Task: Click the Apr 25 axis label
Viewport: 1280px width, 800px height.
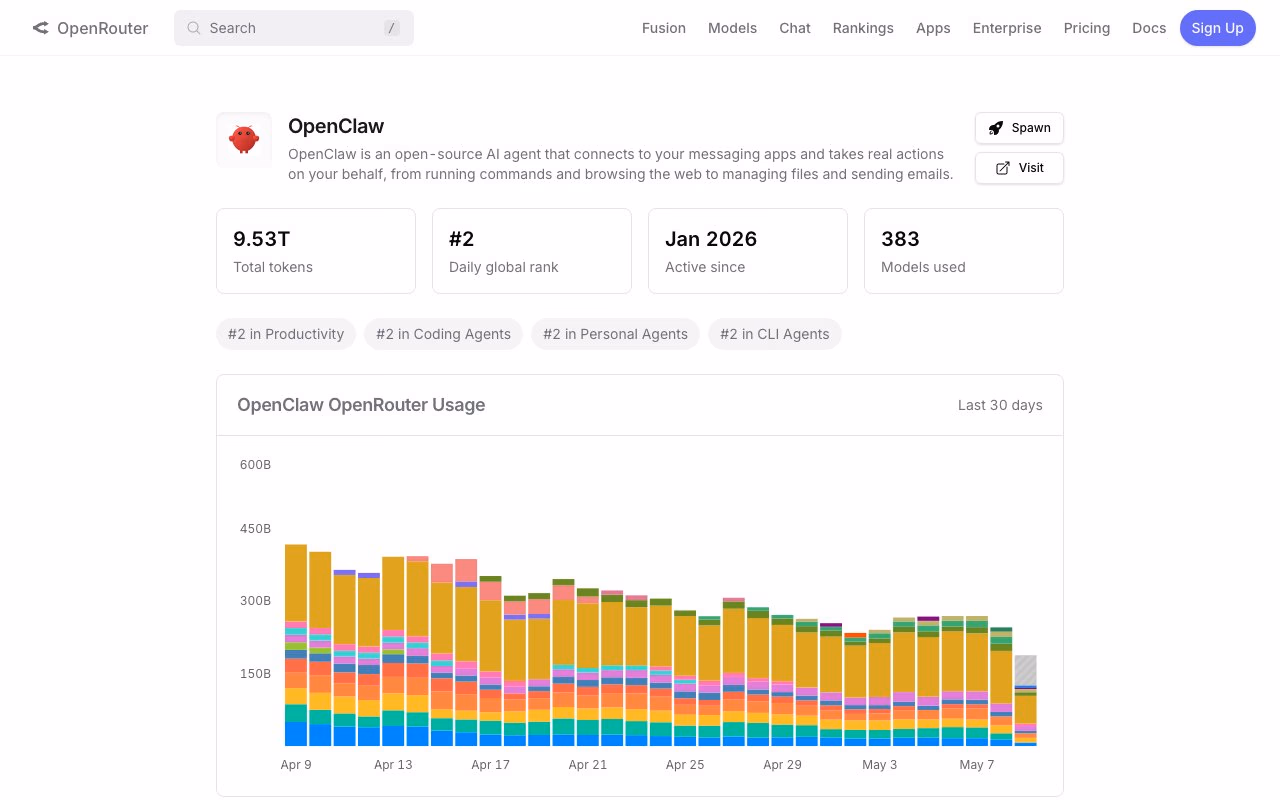Action: 685,765
